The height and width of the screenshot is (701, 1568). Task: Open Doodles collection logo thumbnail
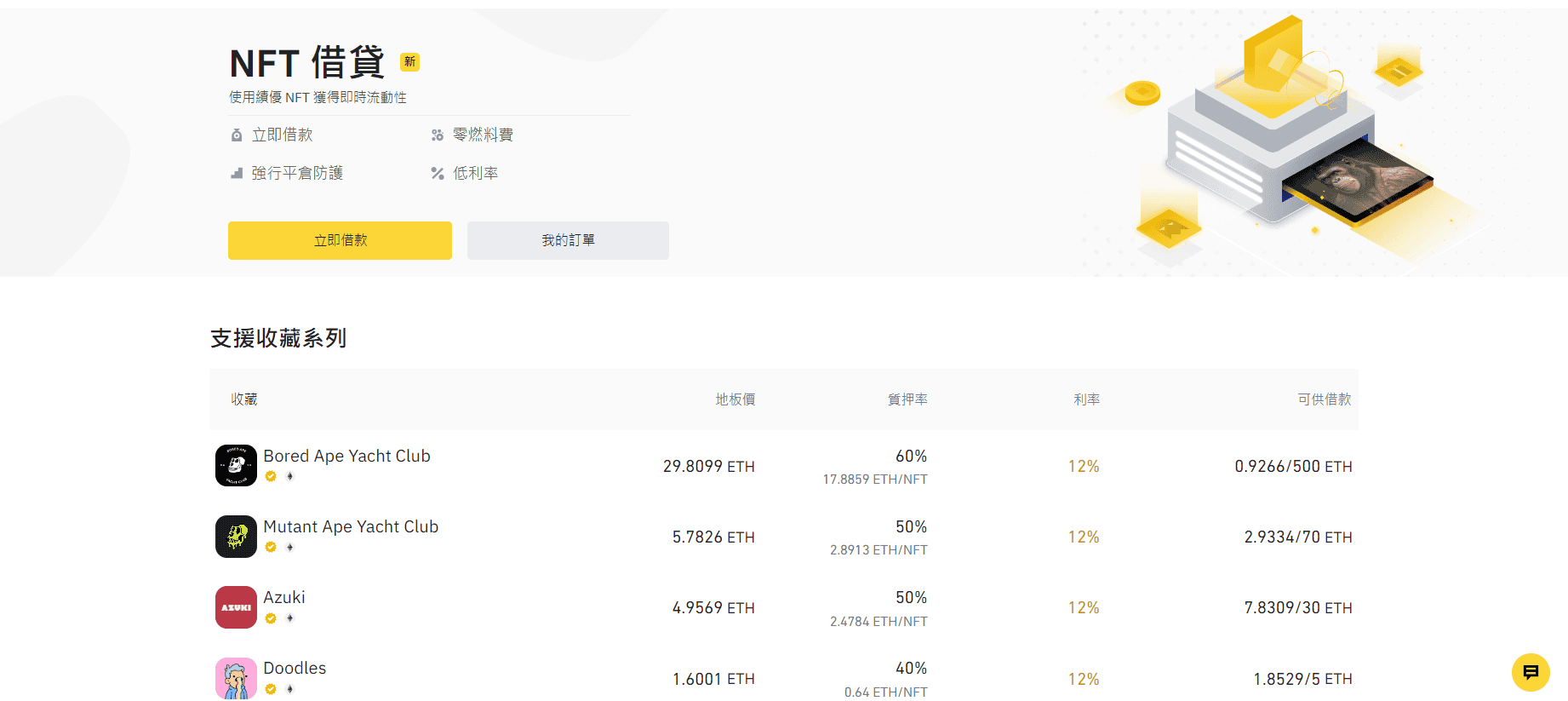pos(236,678)
